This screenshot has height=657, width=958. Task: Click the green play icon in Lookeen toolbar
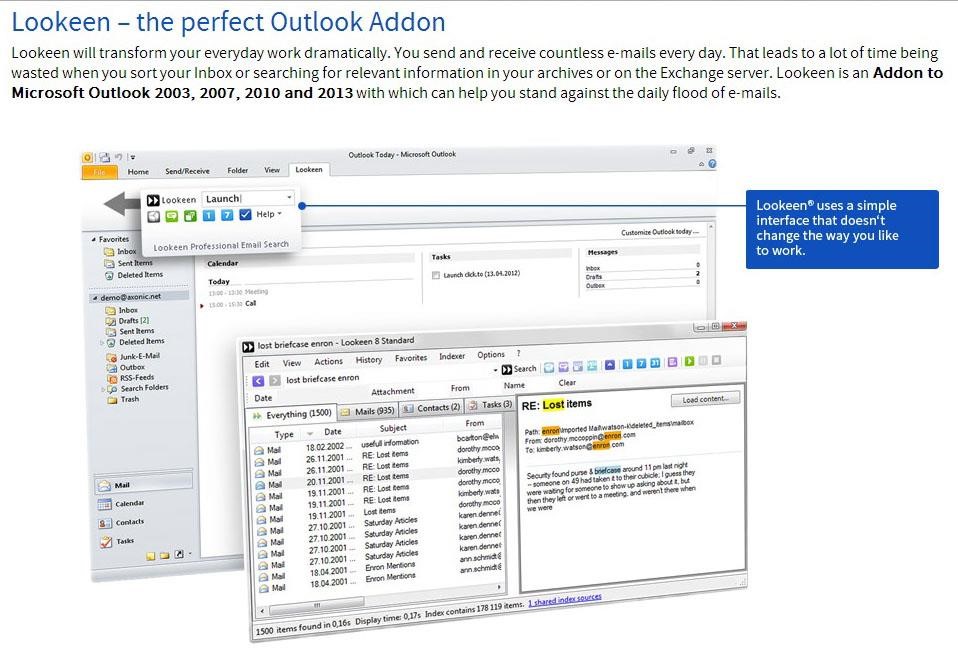pos(689,362)
